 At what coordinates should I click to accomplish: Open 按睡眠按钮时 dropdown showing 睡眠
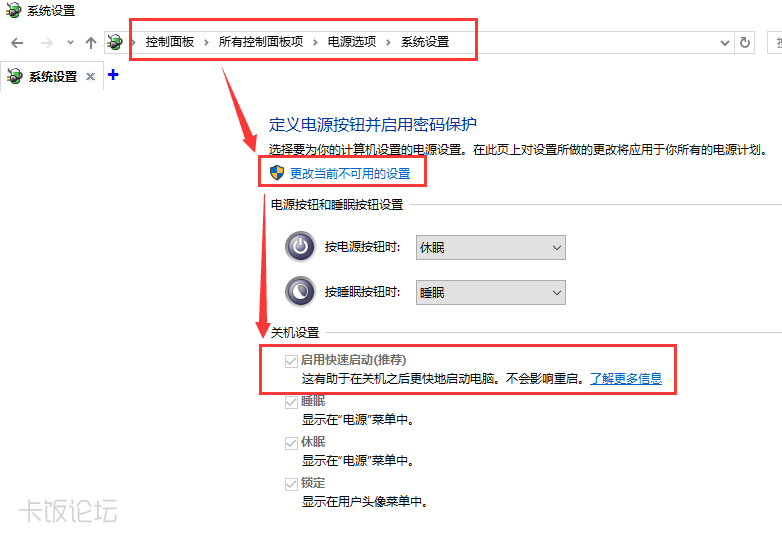click(x=491, y=292)
